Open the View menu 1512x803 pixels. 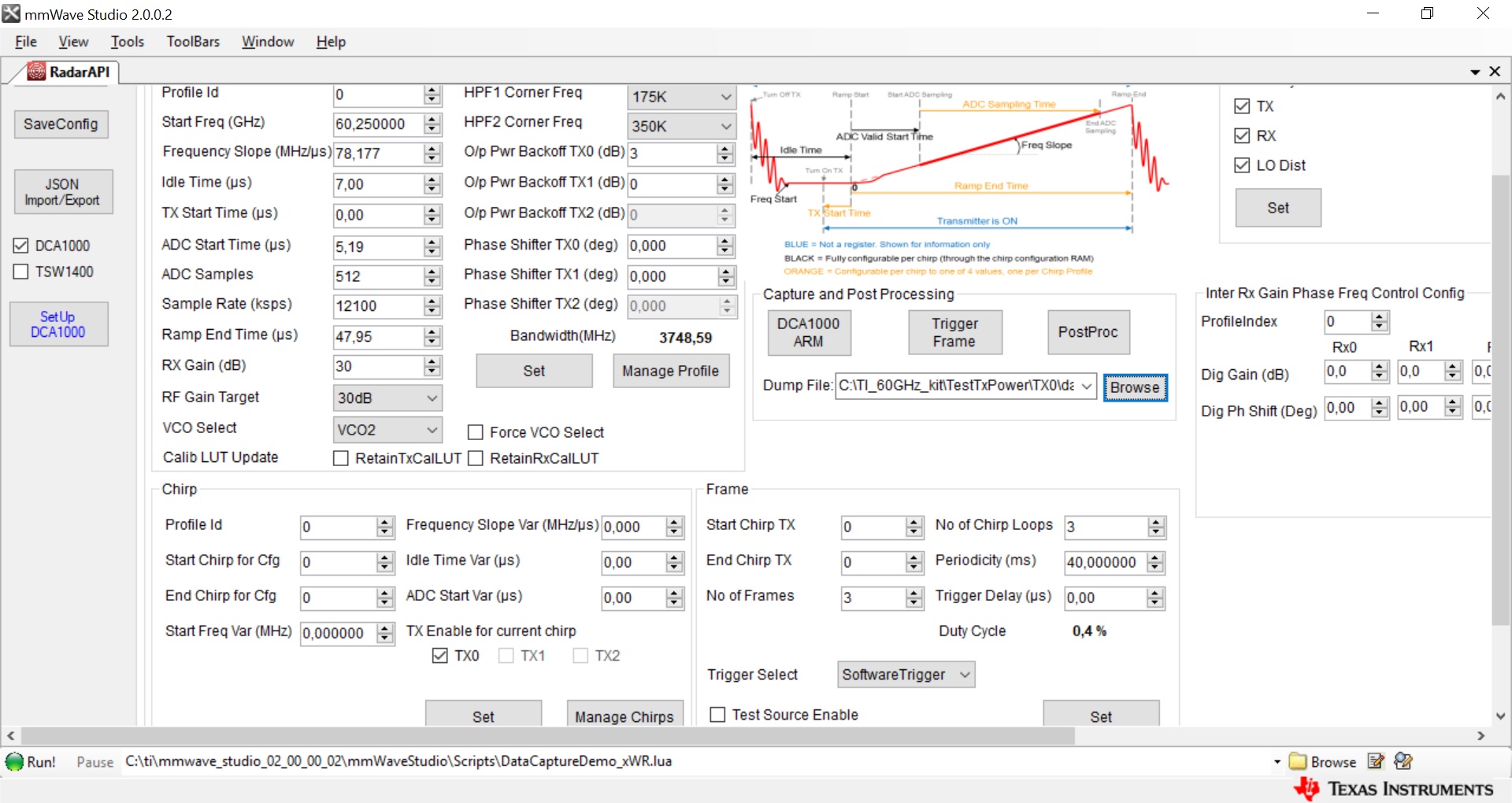tap(73, 42)
